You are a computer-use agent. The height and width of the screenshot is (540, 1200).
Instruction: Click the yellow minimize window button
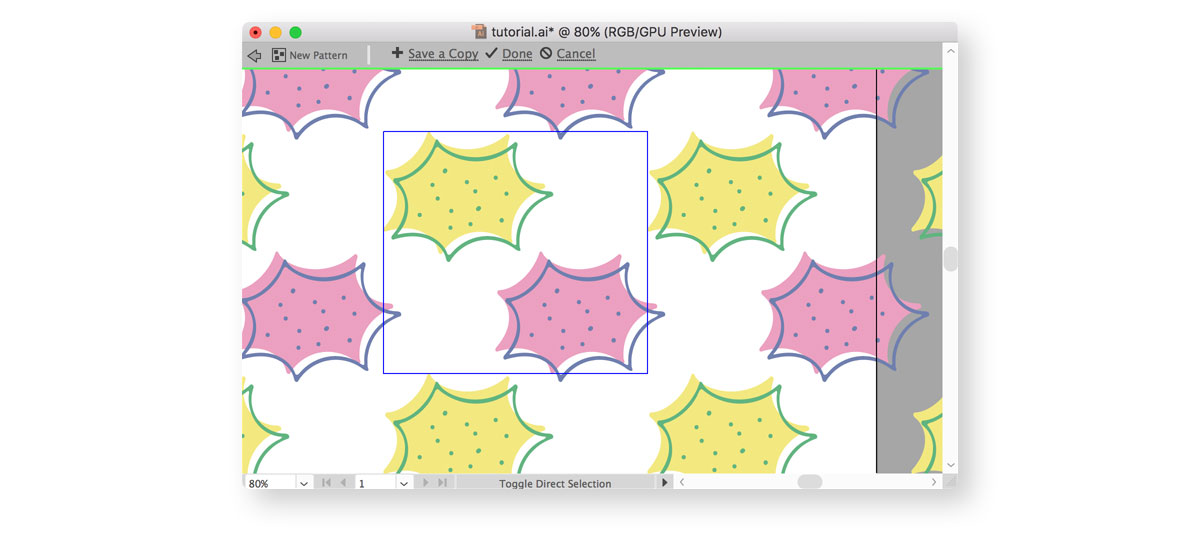coord(275,32)
